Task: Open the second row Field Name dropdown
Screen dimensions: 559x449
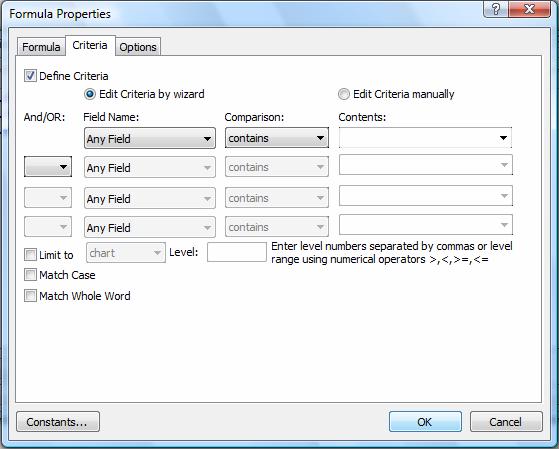Action: [150, 167]
